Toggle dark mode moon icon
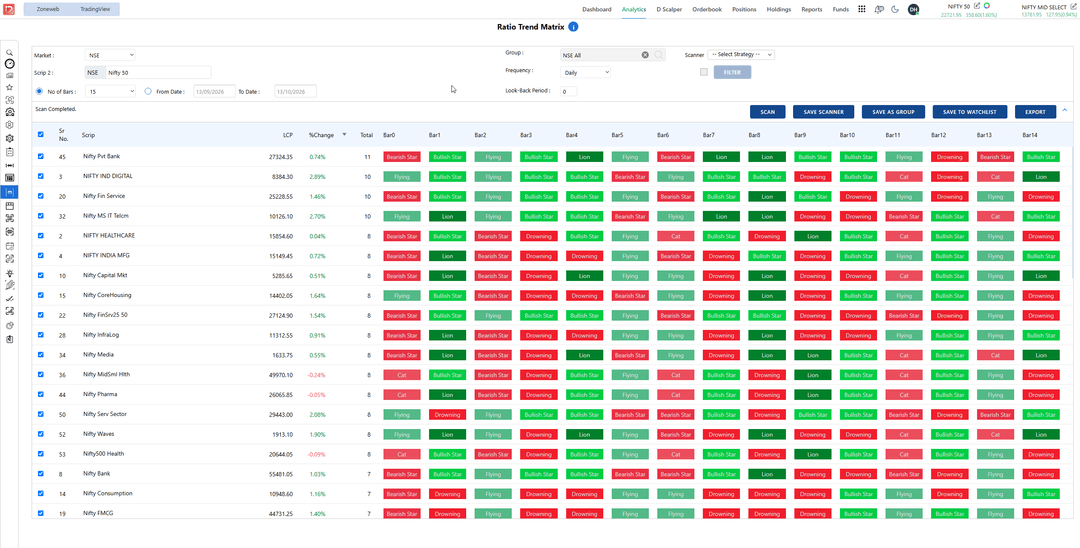This screenshot has height=548, width=1080. click(x=895, y=9)
